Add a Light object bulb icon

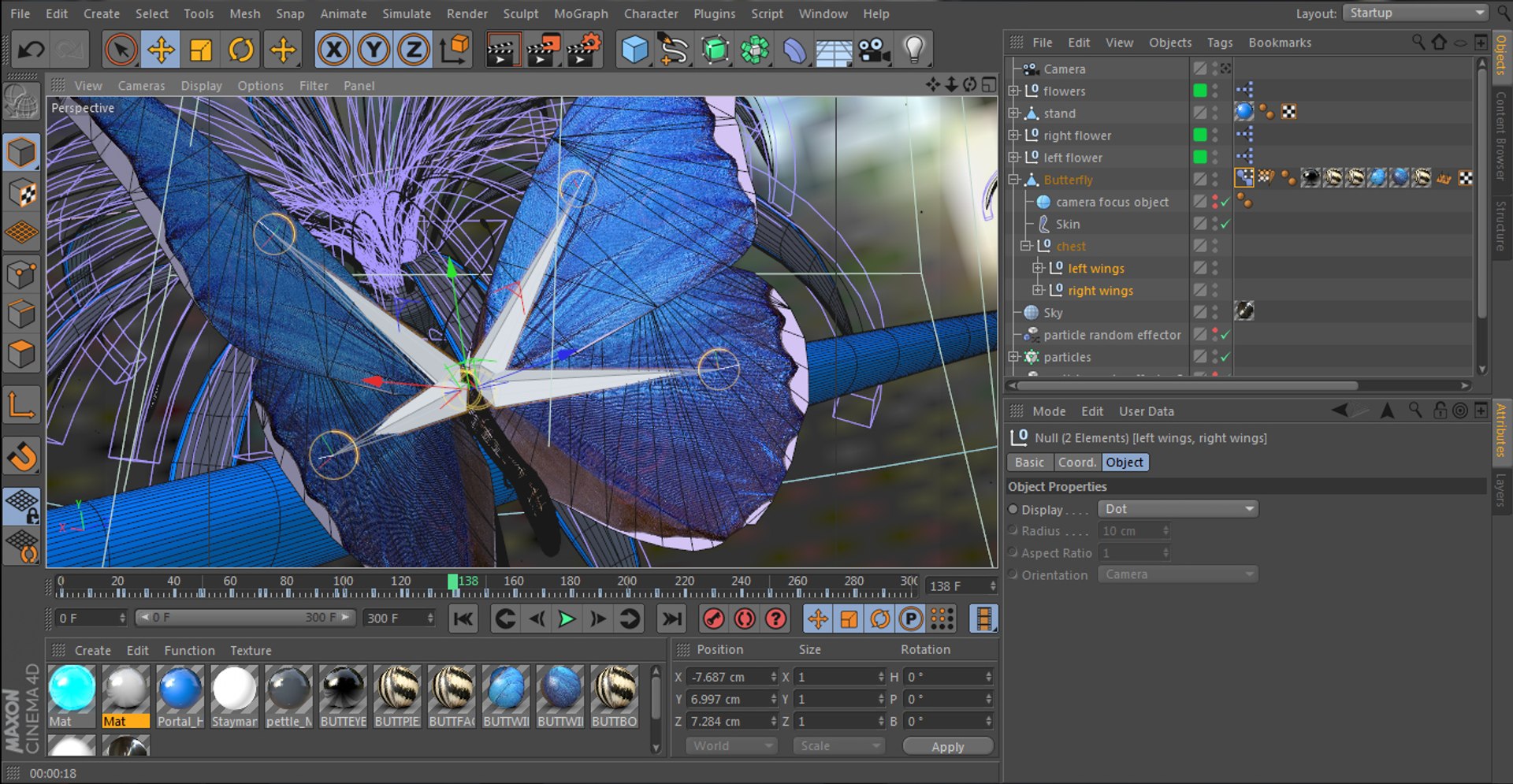click(x=914, y=50)
